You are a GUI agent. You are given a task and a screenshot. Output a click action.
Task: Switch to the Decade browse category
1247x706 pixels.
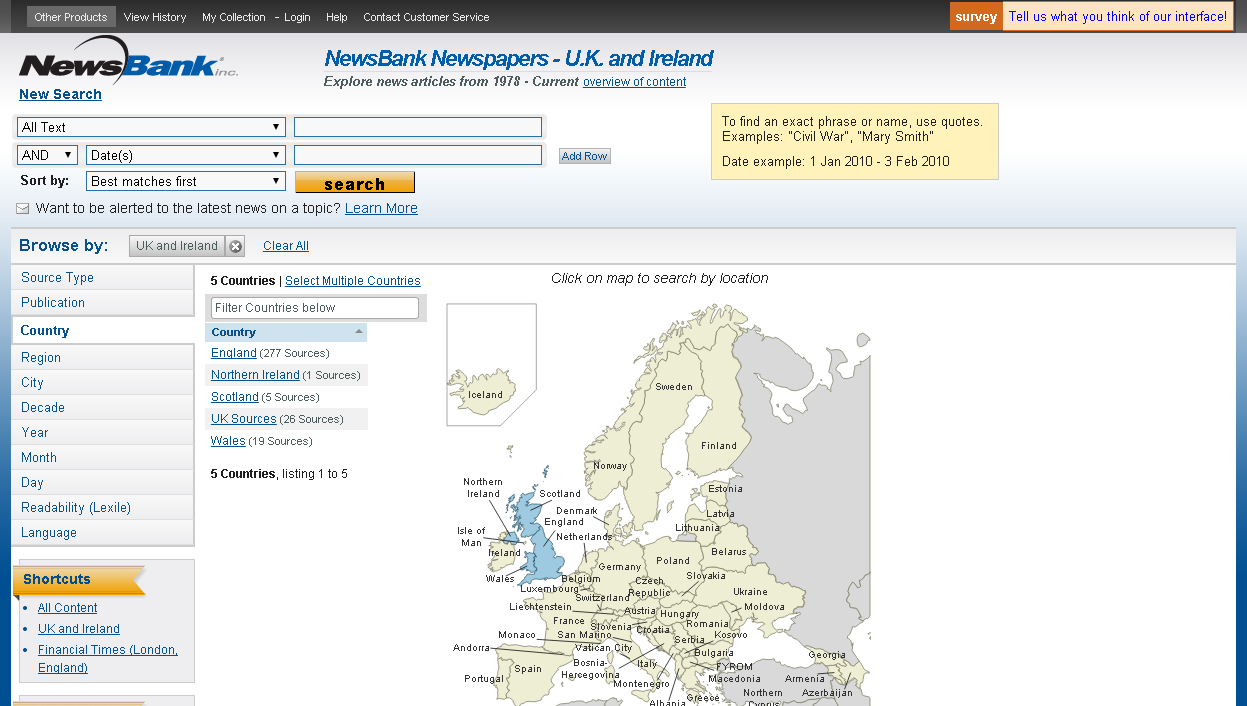point(42,407)
